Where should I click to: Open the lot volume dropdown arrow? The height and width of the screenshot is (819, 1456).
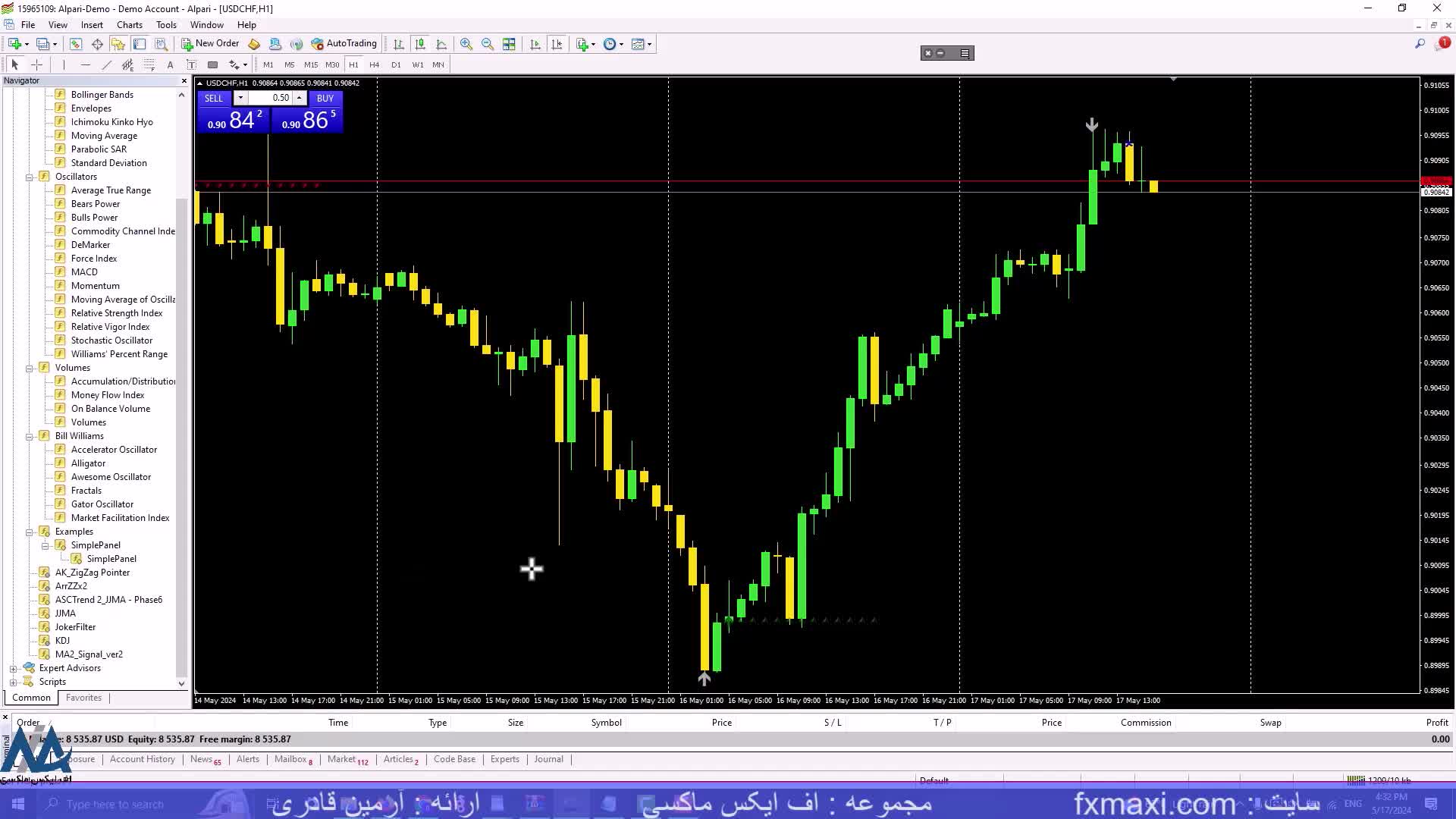tap(240, 98)
